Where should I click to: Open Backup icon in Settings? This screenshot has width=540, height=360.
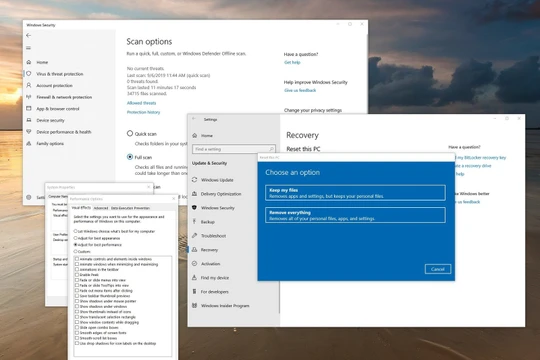pos(195,222)
